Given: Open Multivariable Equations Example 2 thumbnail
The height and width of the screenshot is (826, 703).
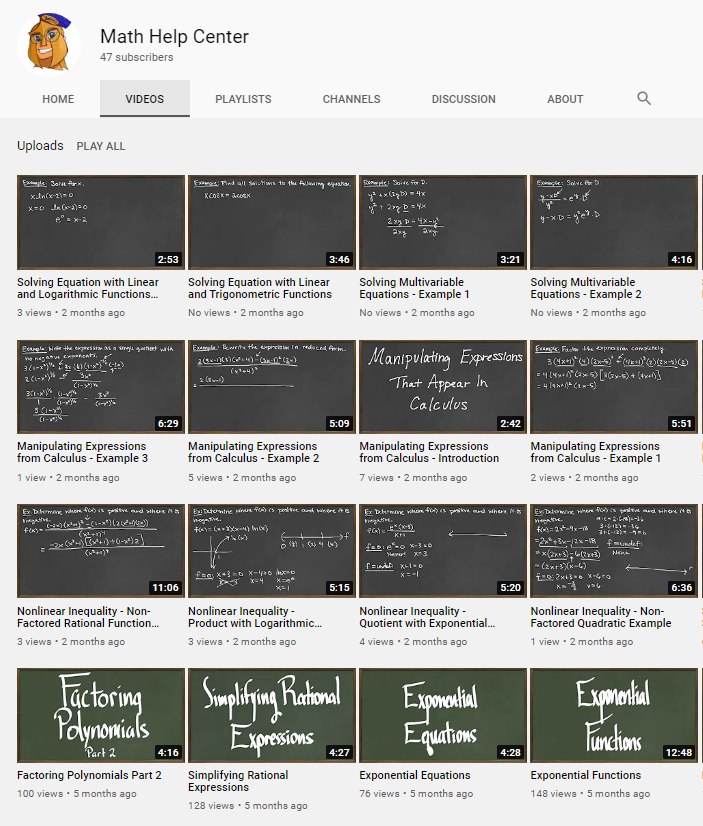Looking at the screenshot, I should [x=614, y=222].
